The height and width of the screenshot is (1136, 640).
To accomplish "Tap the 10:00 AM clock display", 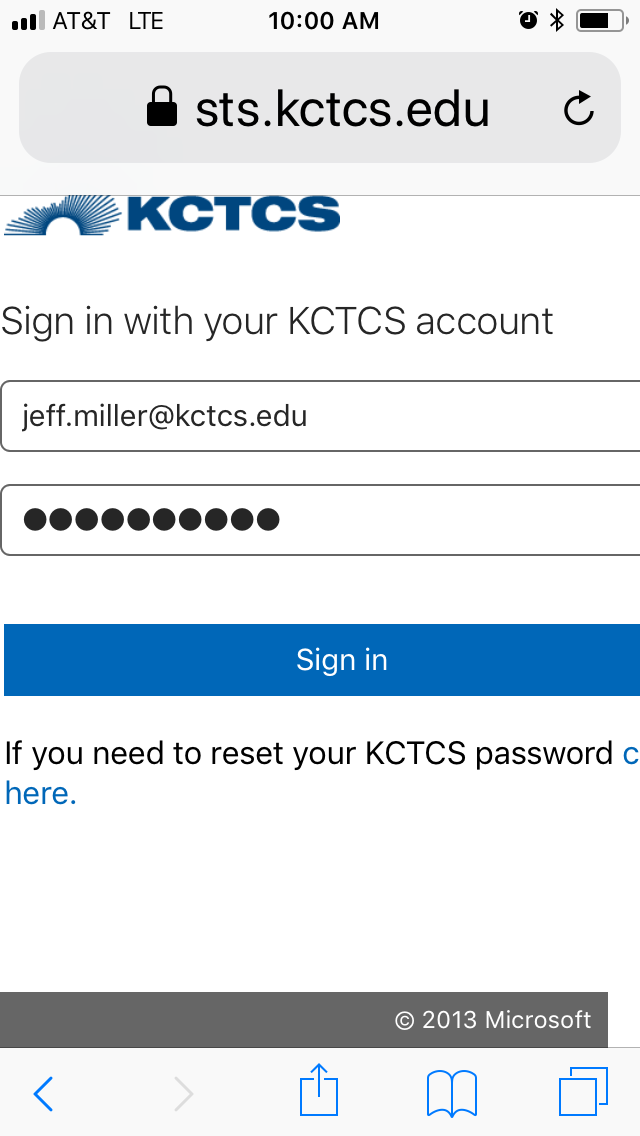I will [x=323, y=20].
